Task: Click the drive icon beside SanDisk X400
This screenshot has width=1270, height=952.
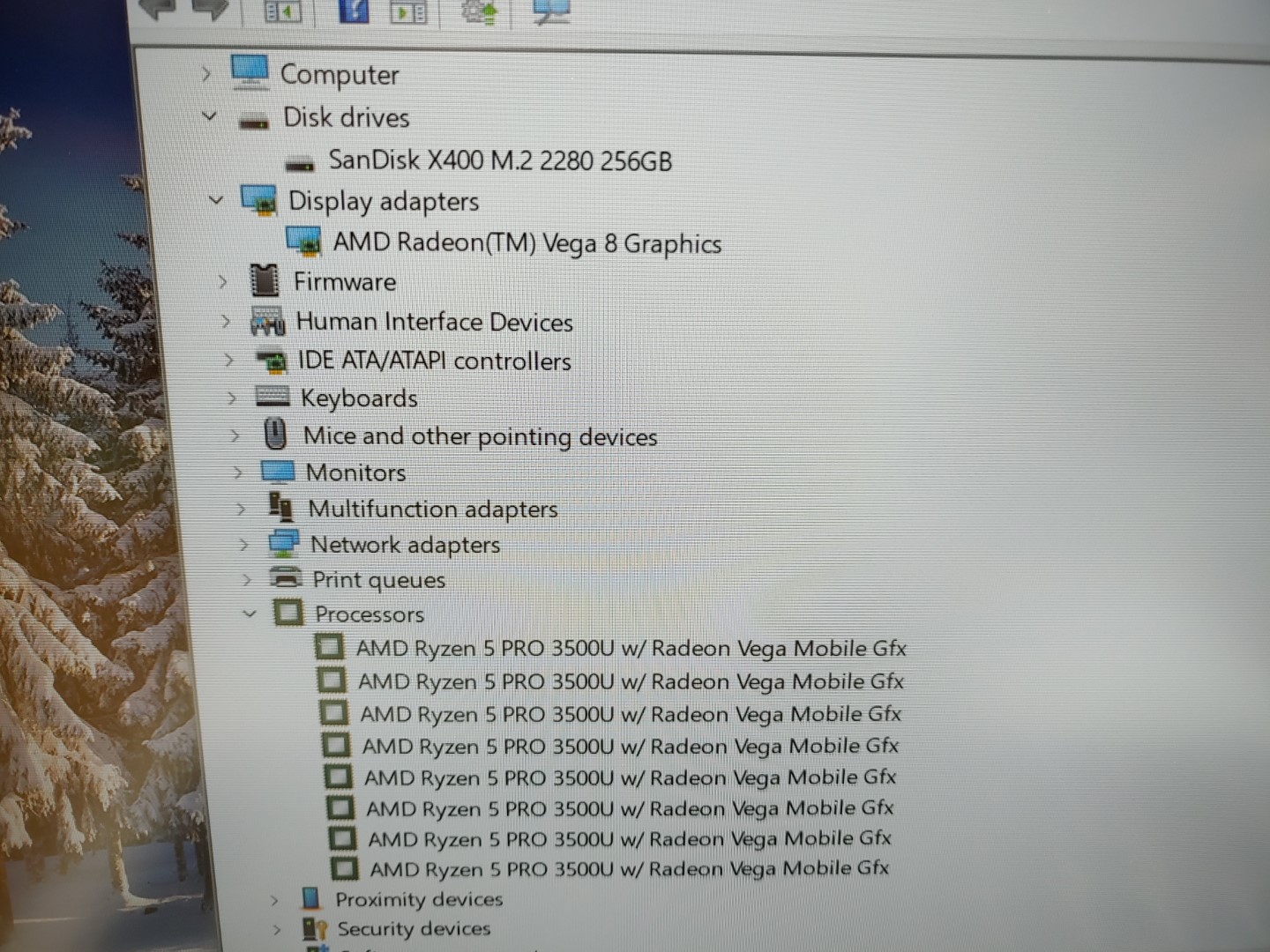Action: [x=300, y=163]
